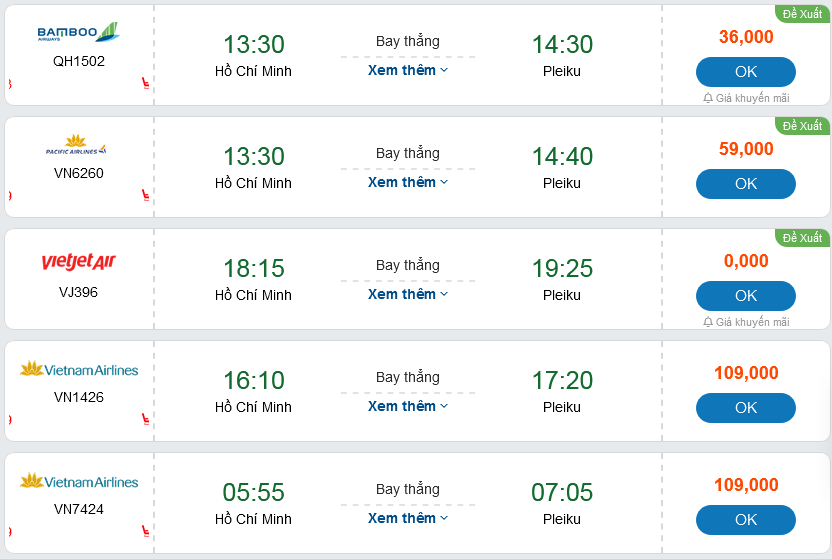The image size is (832, 559).
Task: Expand 'Xem thêm' for the Vietjet VJ396 flight
Action: 407,294
